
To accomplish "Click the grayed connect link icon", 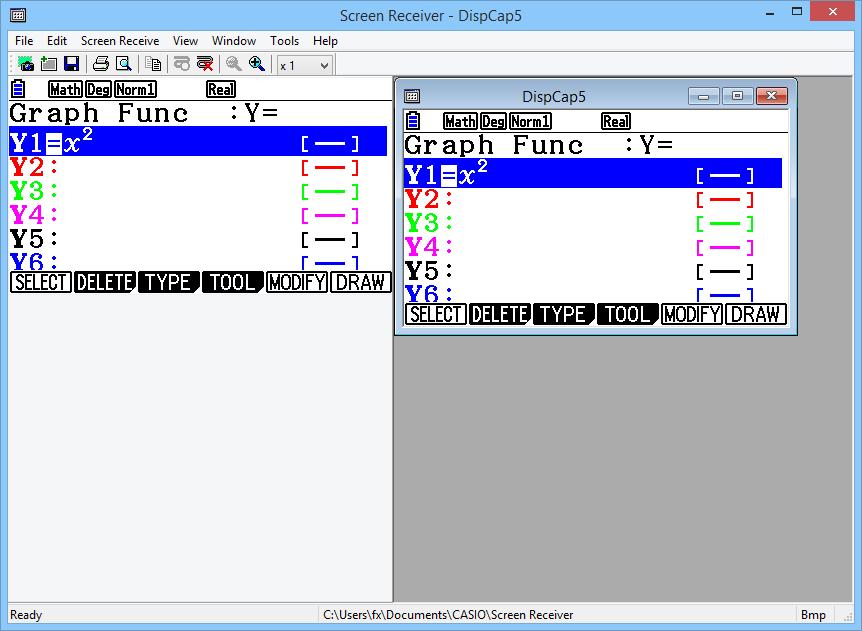I will (x=181, y=64).
